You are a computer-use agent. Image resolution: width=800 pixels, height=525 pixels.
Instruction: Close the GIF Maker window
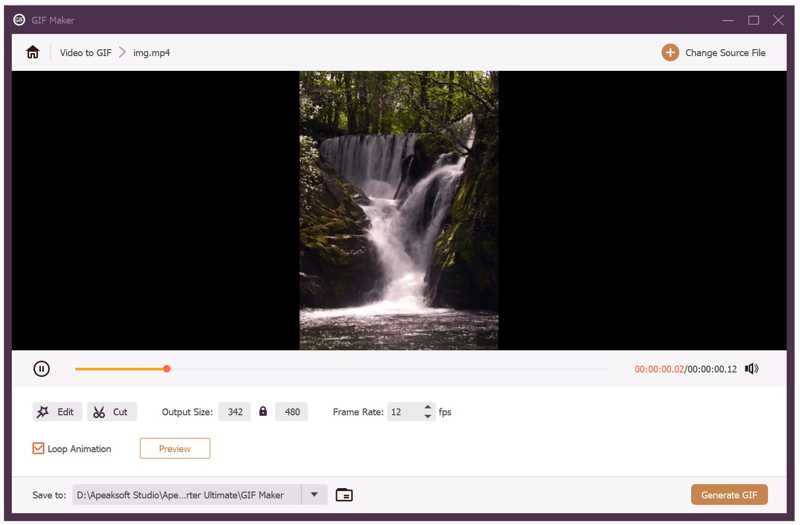[778, 20]
